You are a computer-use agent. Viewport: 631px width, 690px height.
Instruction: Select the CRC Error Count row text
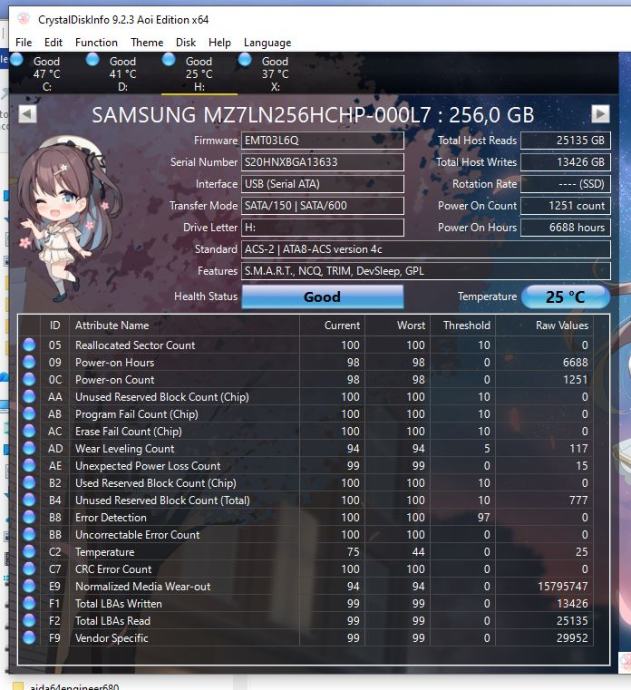(114, 569)
